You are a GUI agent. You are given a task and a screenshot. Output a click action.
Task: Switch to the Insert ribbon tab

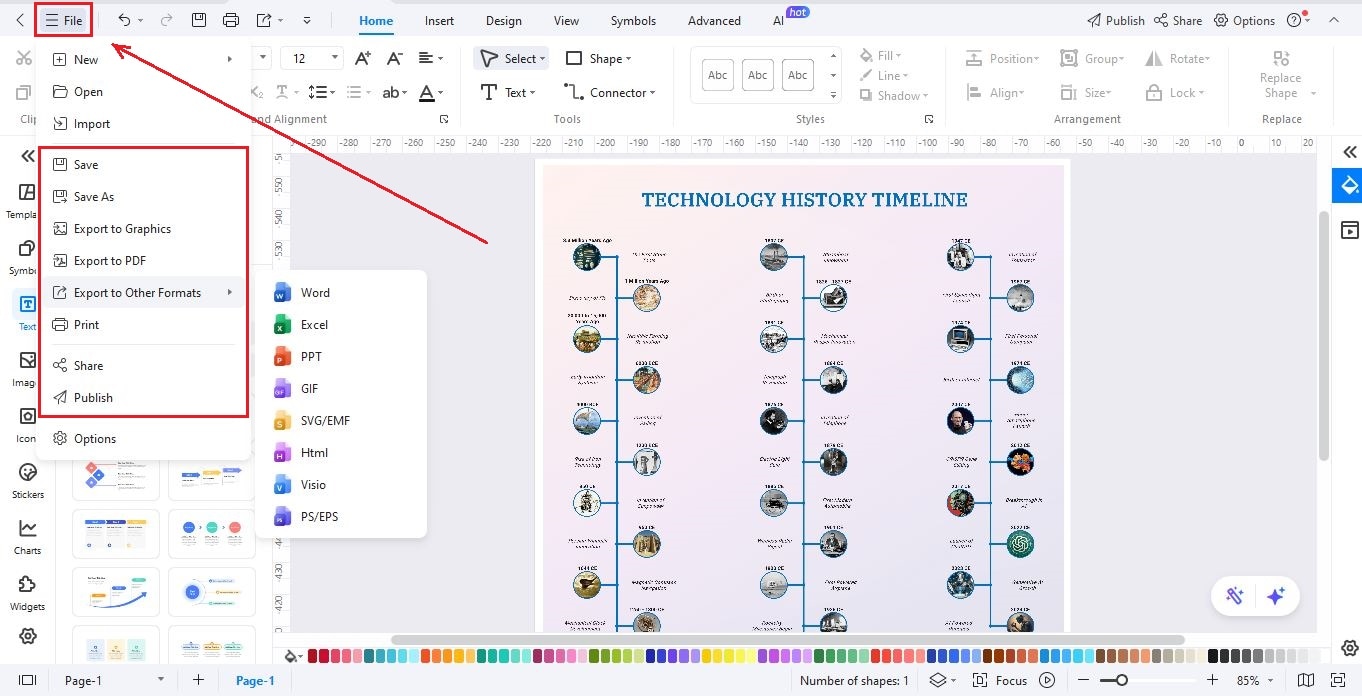pyautogui.click(x=439, y=20)
